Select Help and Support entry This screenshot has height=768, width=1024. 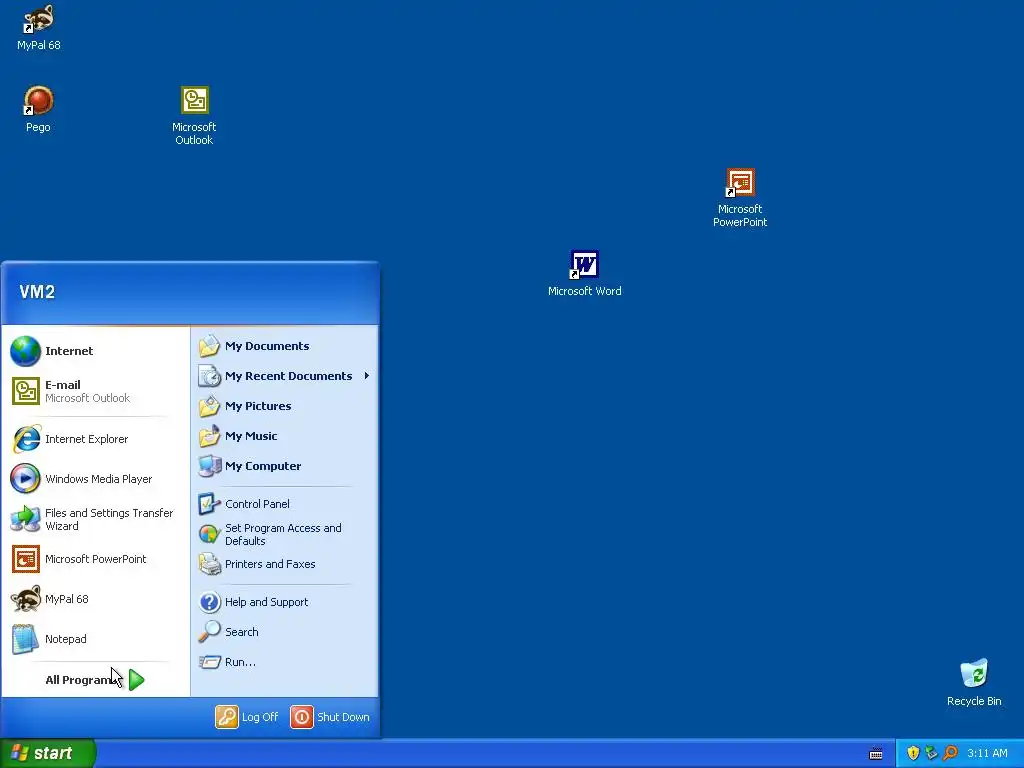click(284, 601)
